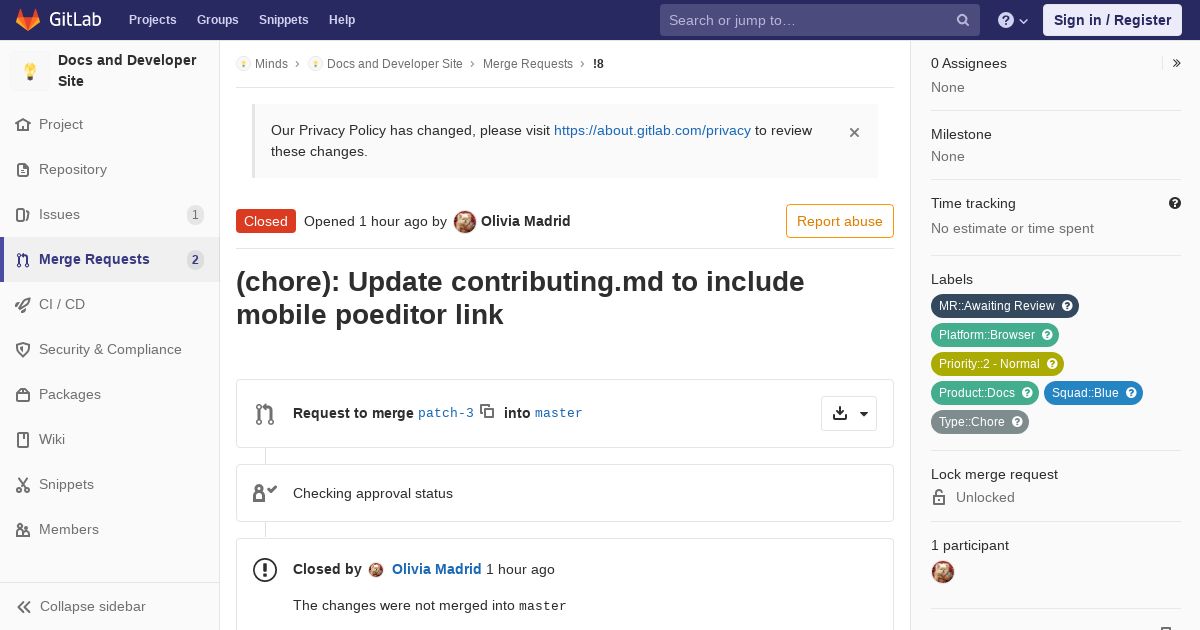This screenshot has height=630, width=1200.
Task: Open the about.gitlab.com/privacy link
Action: pyautogui.click(x=652, y=130)
